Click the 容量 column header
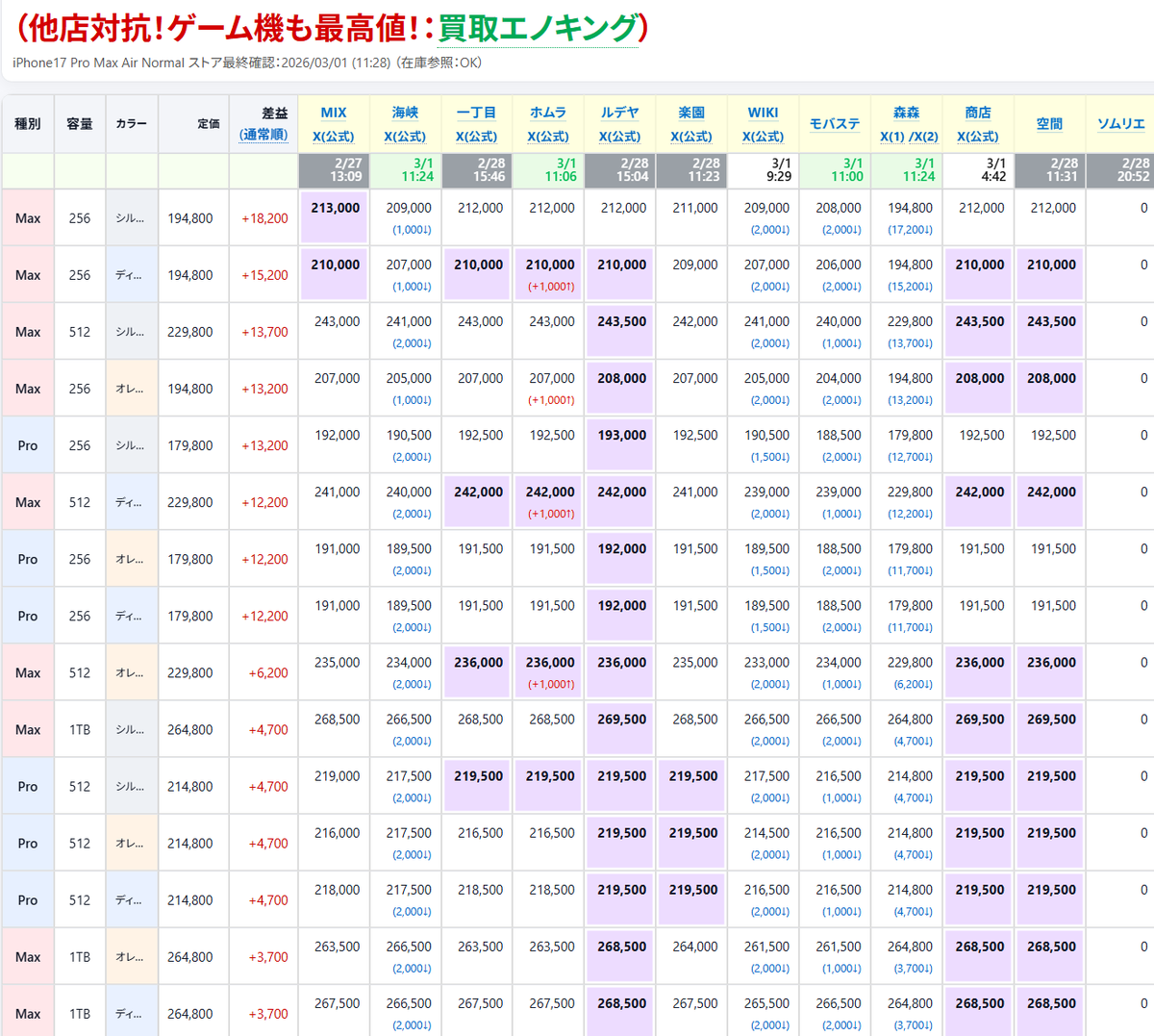The image size is (1154, 1036). [80, 124]
